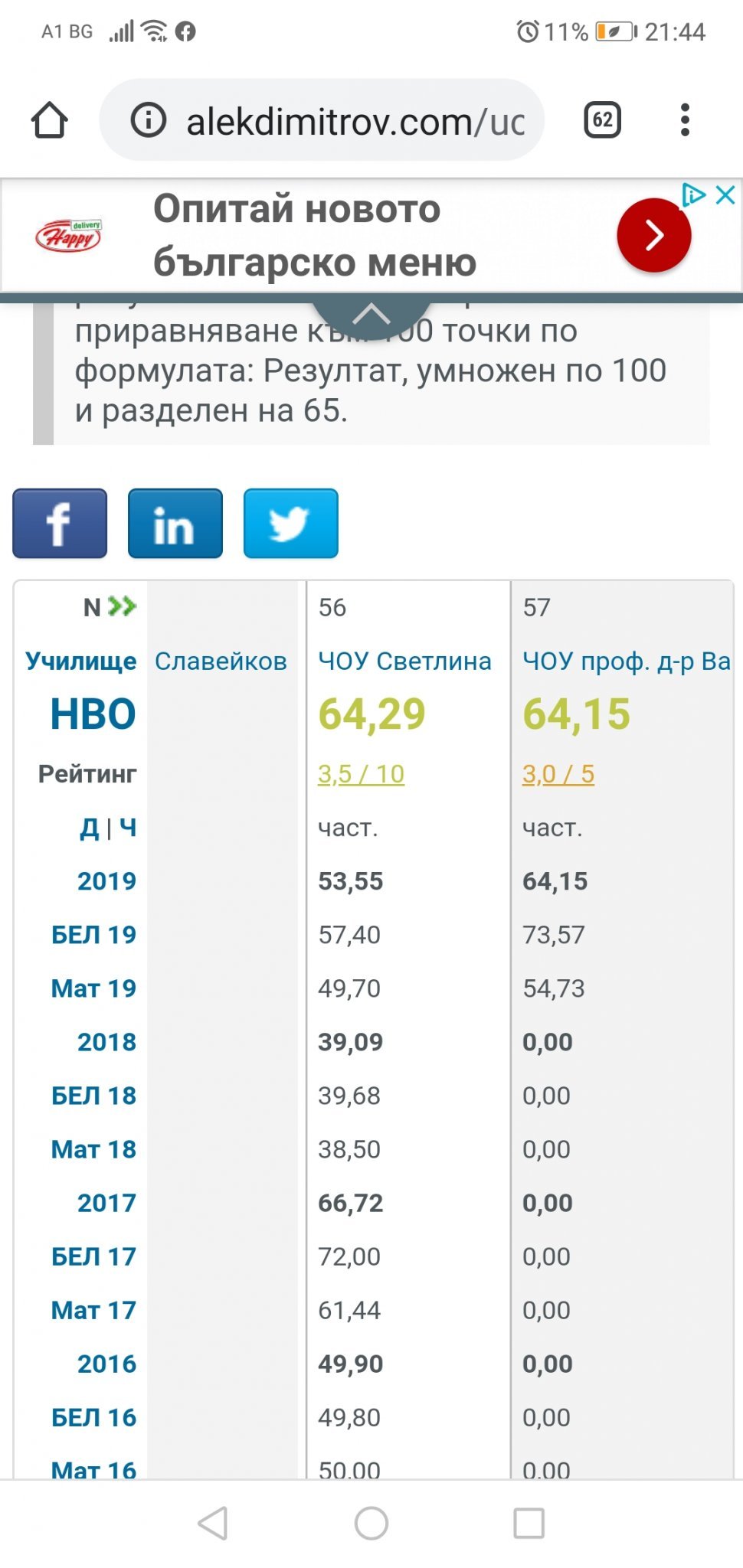Open the tab switcher showing 62 tabs
This screenshot has width=743, height=1568.
[x=602, y=120]
